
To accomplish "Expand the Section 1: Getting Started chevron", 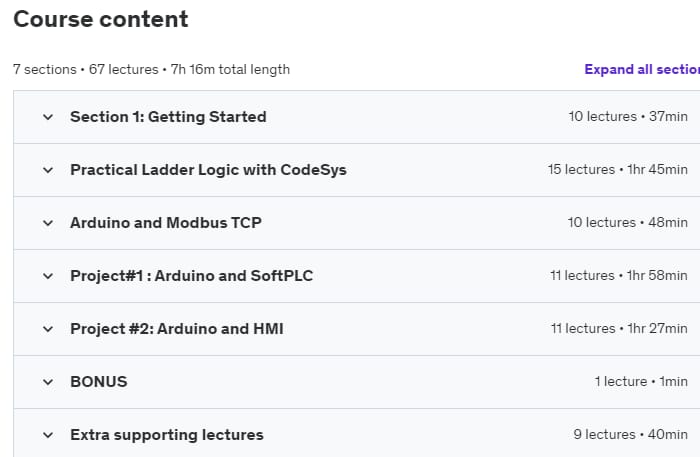I will (x=47, y=117).
